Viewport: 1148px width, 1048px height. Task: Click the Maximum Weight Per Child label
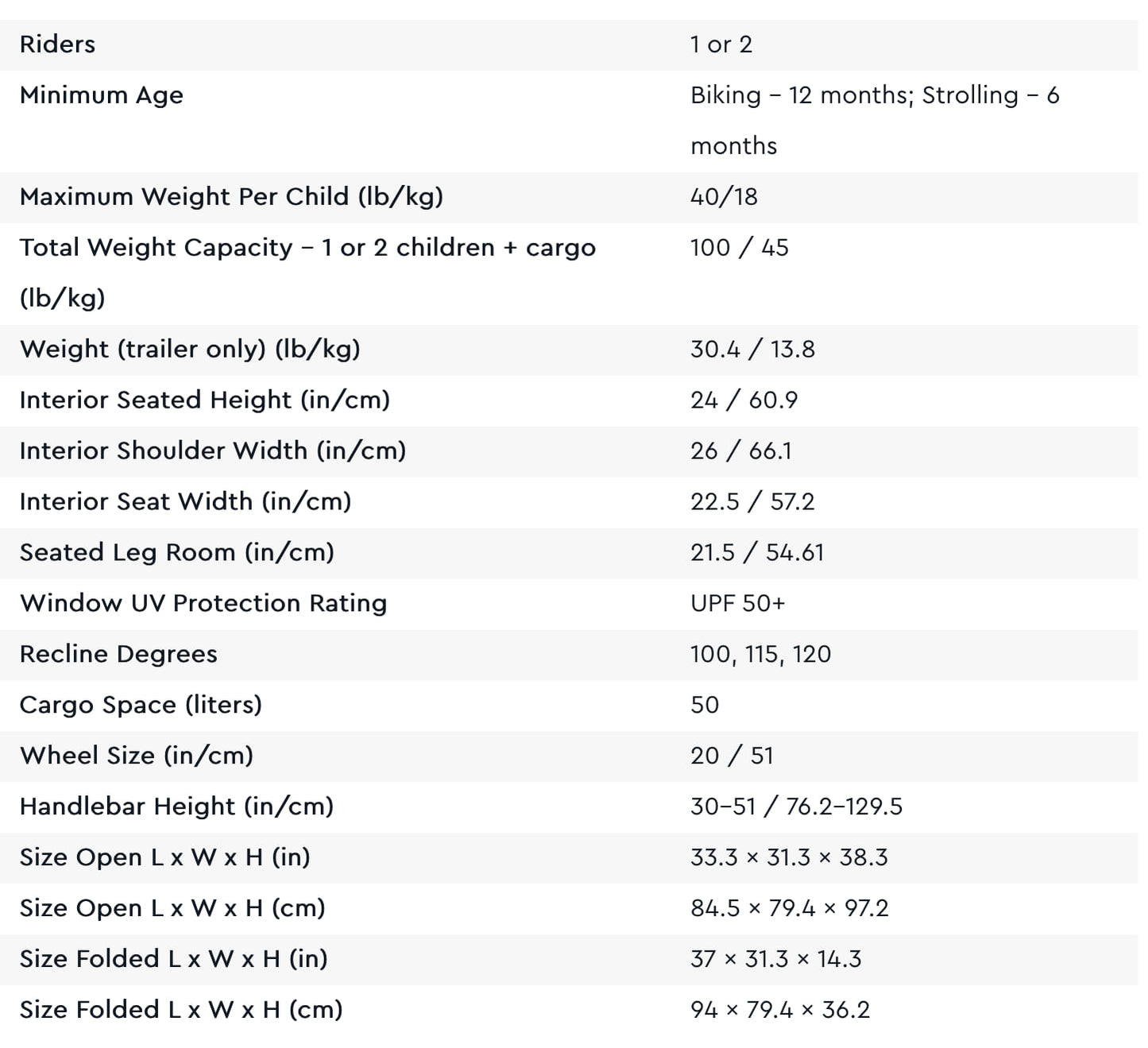(231, 196)
